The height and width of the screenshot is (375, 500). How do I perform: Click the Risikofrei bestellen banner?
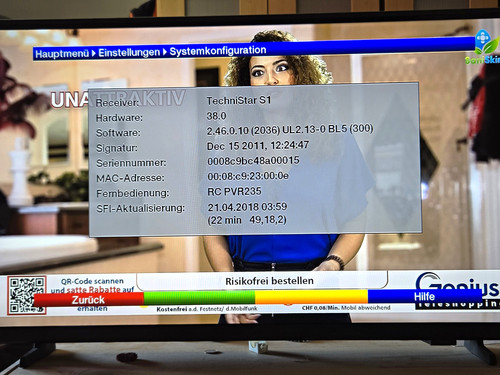pos(269,281)
